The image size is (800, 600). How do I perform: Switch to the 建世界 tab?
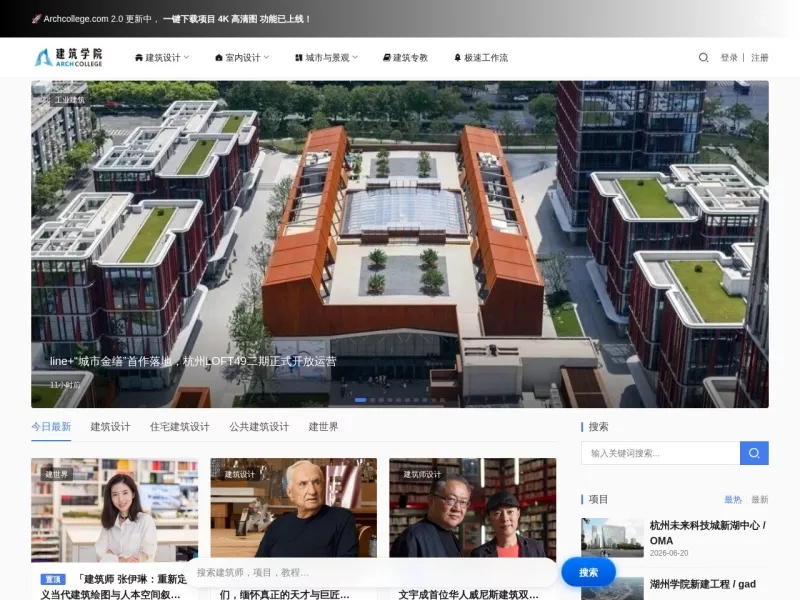pyautogui.click(x=323, y=427)
